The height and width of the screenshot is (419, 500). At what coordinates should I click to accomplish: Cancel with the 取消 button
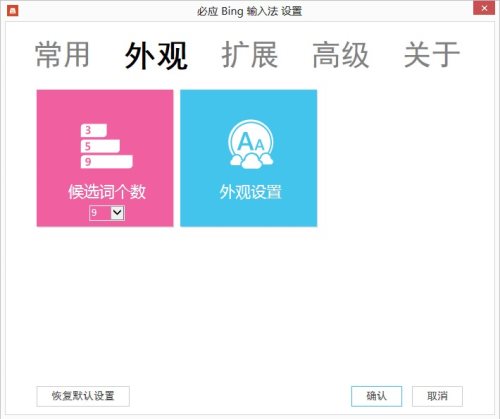tap(437, 396)
